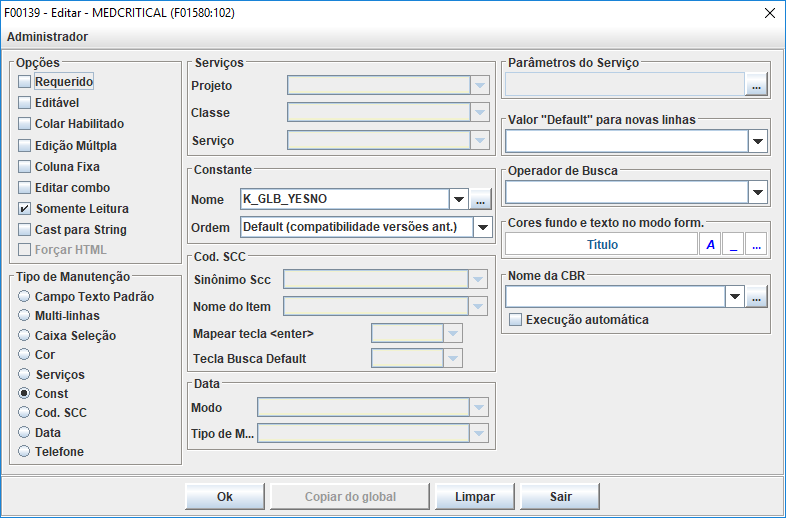Click the blue 'A' text color button
786x518 pixels.
pos(710,244)
